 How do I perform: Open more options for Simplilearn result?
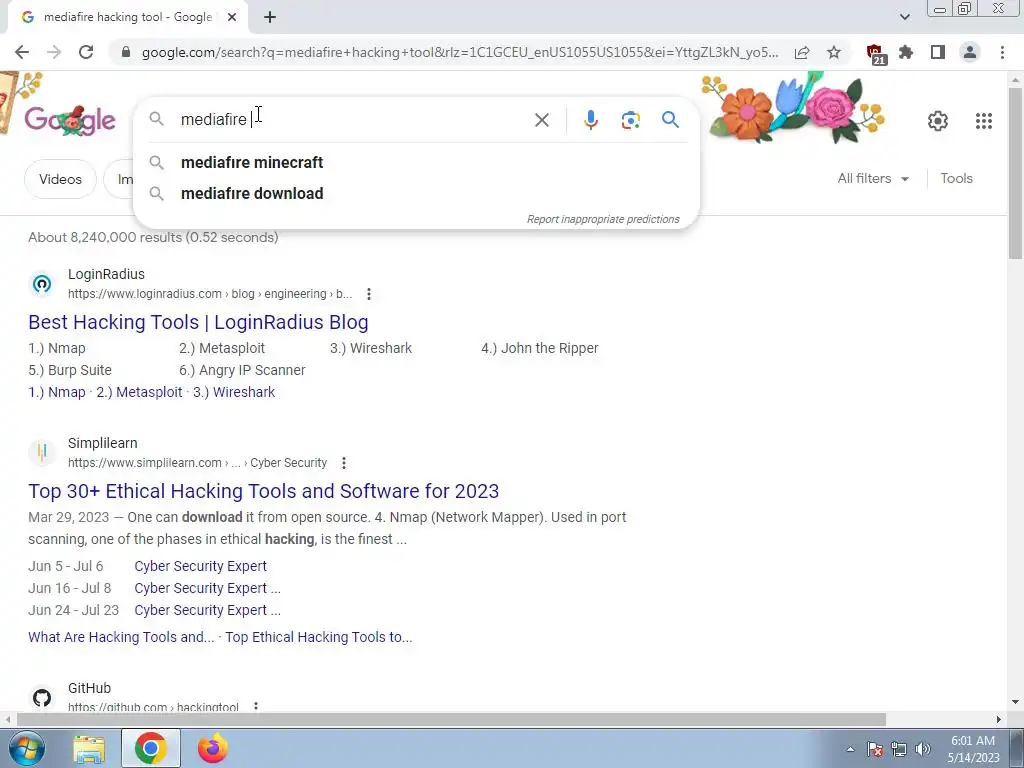coord(344,463)
